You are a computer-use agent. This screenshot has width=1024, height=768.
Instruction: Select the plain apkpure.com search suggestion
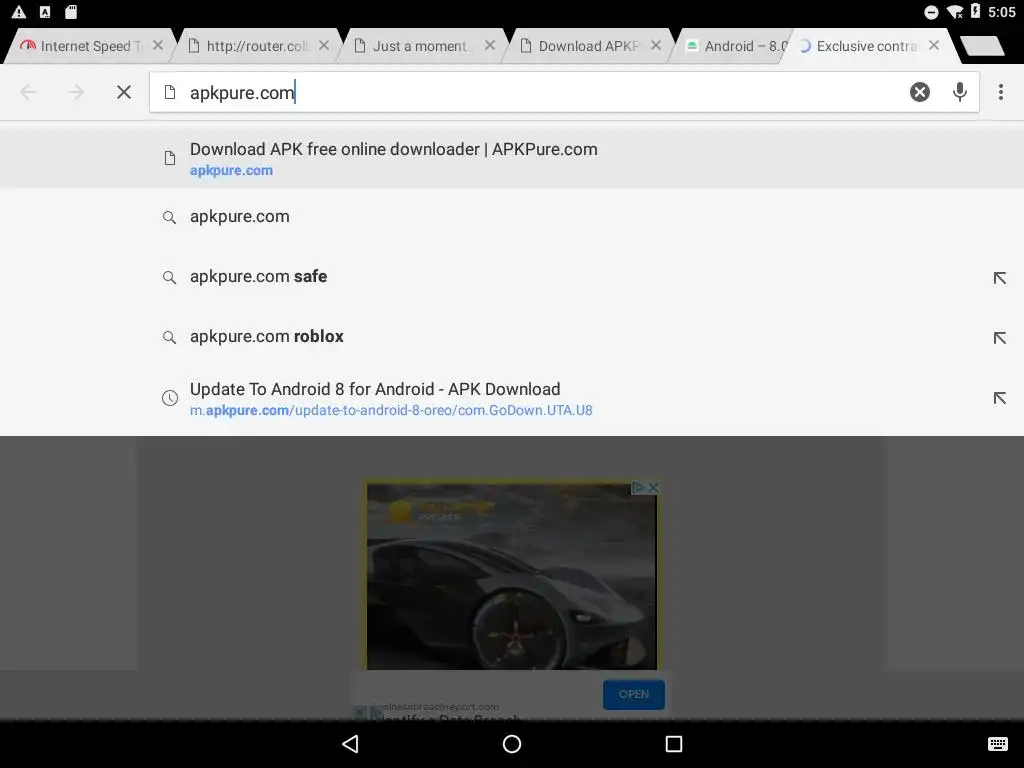click(x=512, y=217)
